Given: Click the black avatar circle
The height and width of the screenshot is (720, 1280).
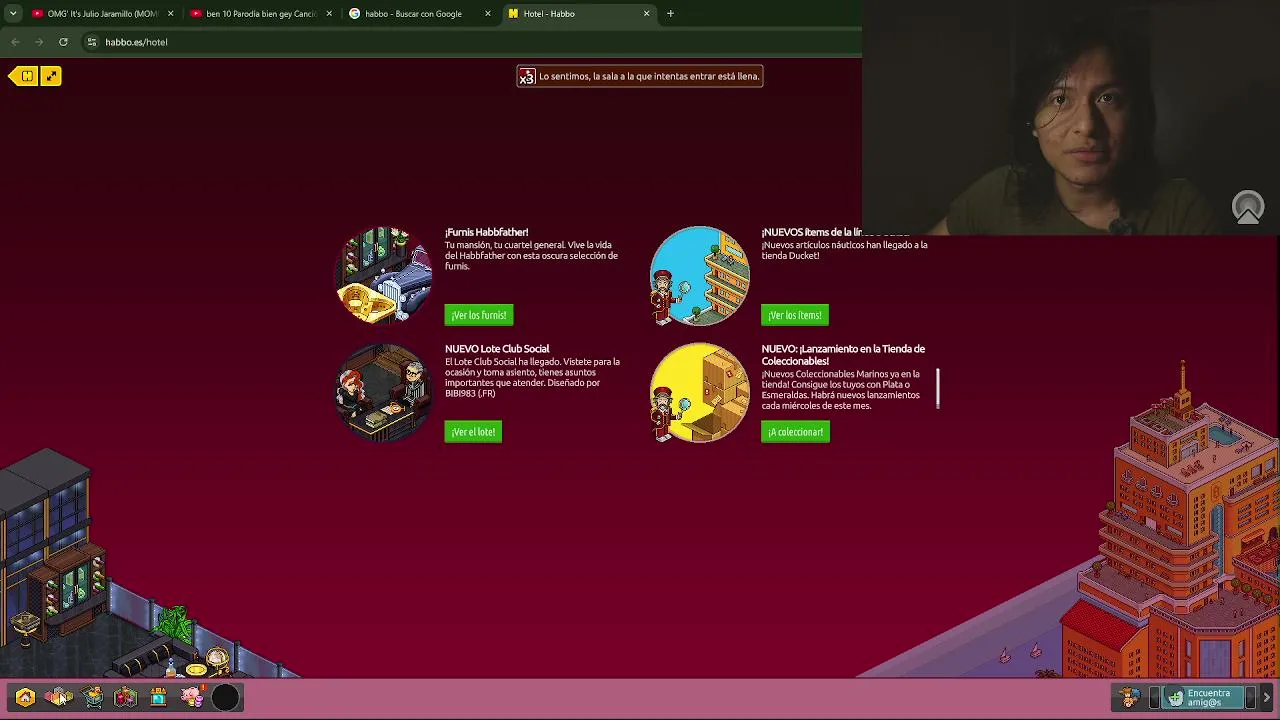Looking at the screenshot, I should 226,697.
